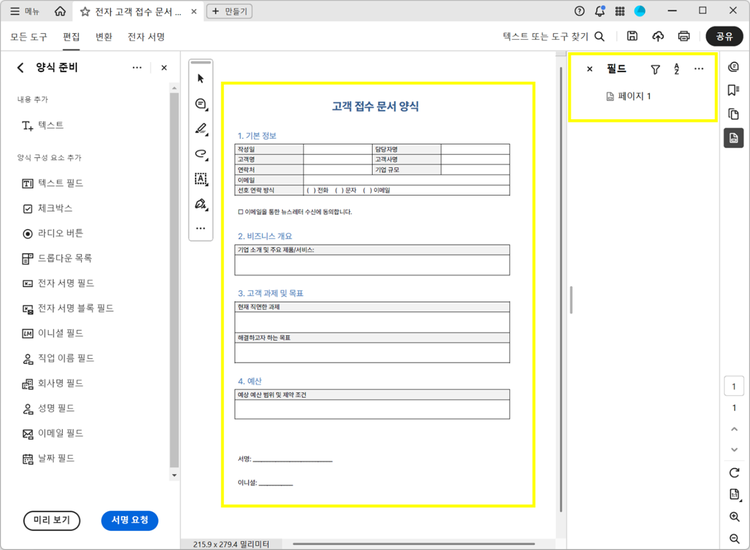The width and height of the screenshot is (750, 550).
Task: Open quick toolbar more options
Action: click(x=201, y=229)
